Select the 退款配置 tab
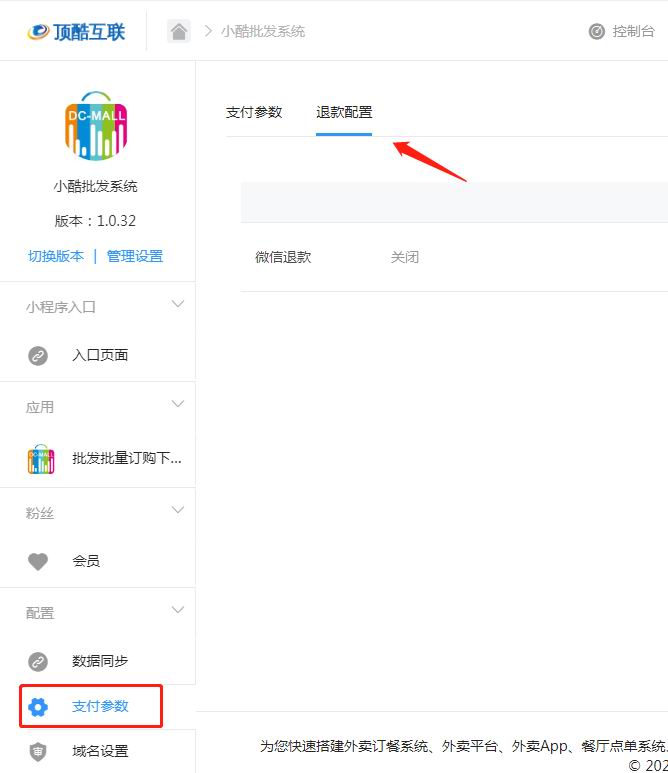Screen dimensions: 668x773 click(x=344, y=112)
